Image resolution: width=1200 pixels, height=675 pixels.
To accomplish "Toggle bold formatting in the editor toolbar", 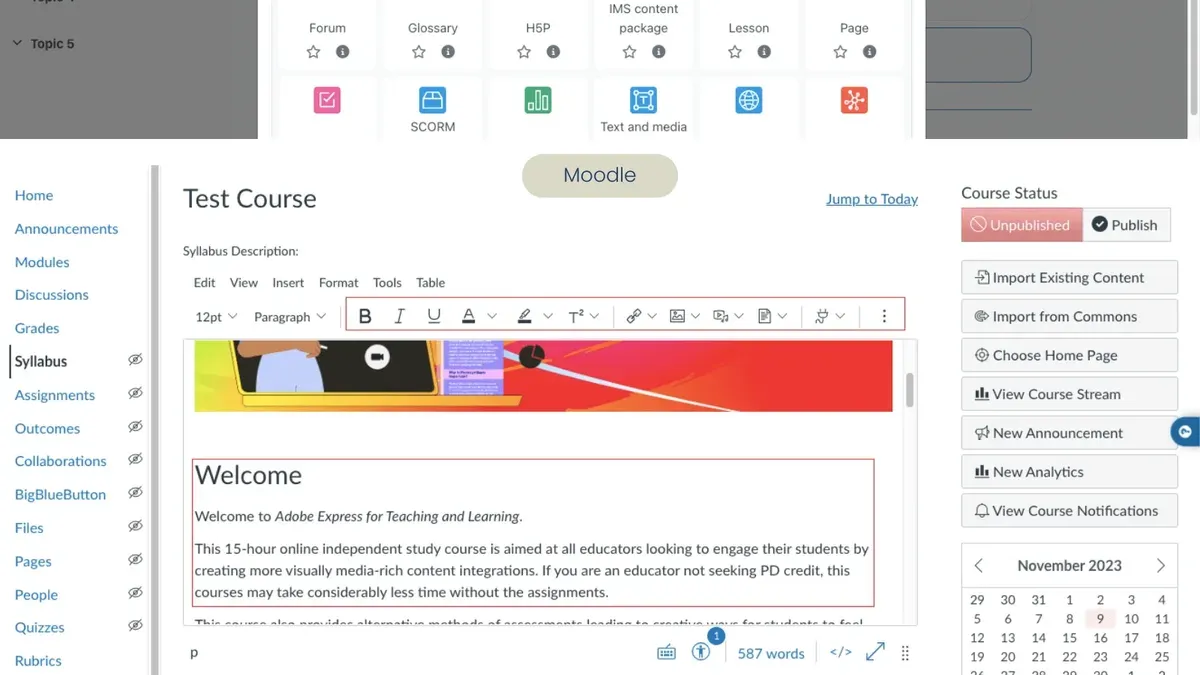I will pyautogui.click(x=365, y=316).
